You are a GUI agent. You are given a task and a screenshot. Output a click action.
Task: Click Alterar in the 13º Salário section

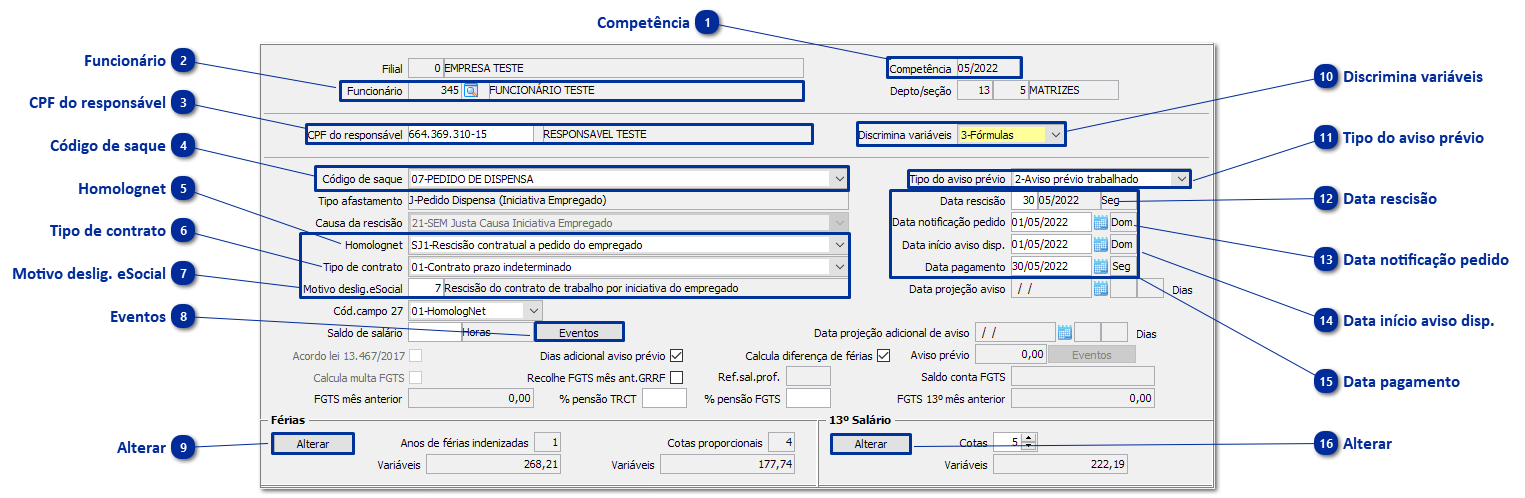869,443
